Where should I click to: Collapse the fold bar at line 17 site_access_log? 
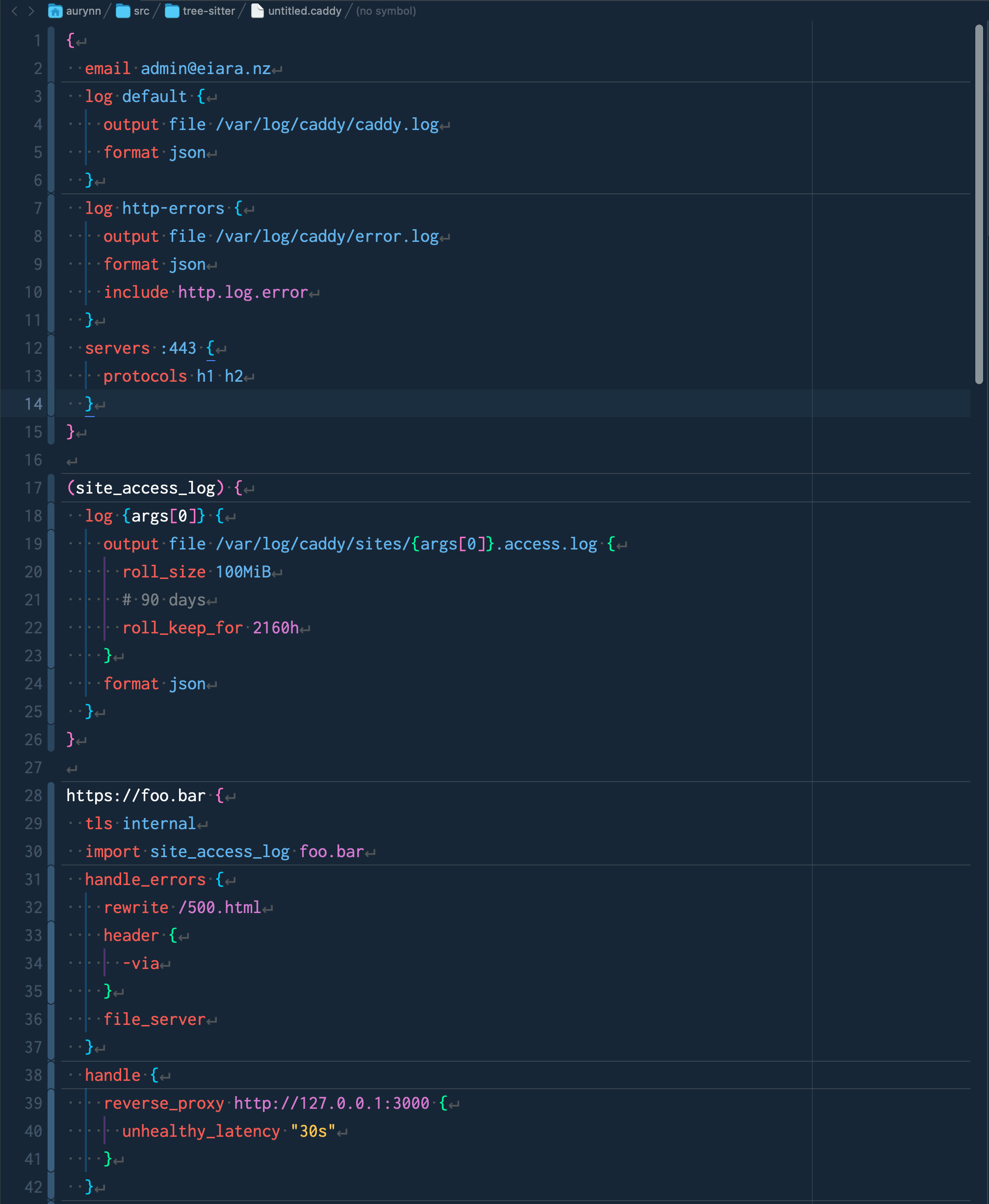point(52,613)
